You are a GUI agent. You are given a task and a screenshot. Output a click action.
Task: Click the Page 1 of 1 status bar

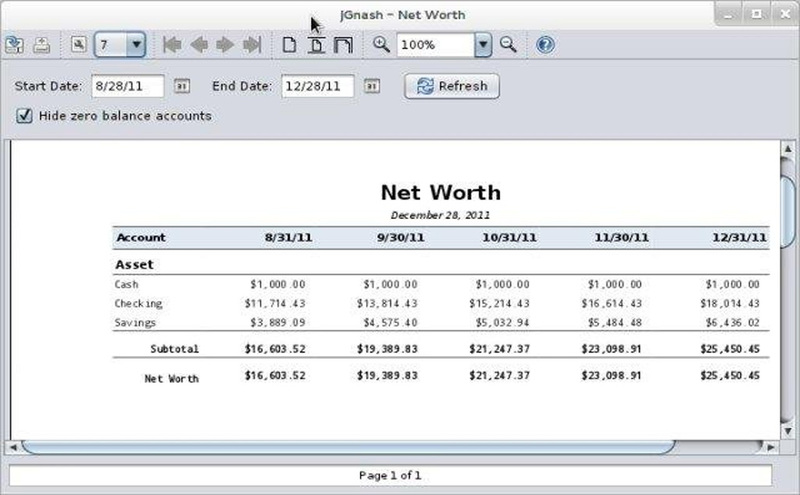(x=390, y=476)
